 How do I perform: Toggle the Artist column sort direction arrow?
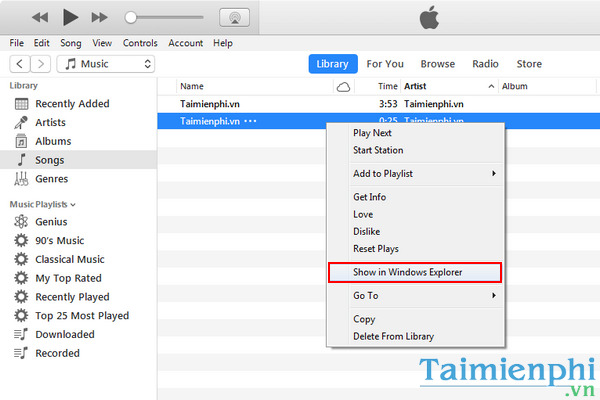click(x=491, y=87)
